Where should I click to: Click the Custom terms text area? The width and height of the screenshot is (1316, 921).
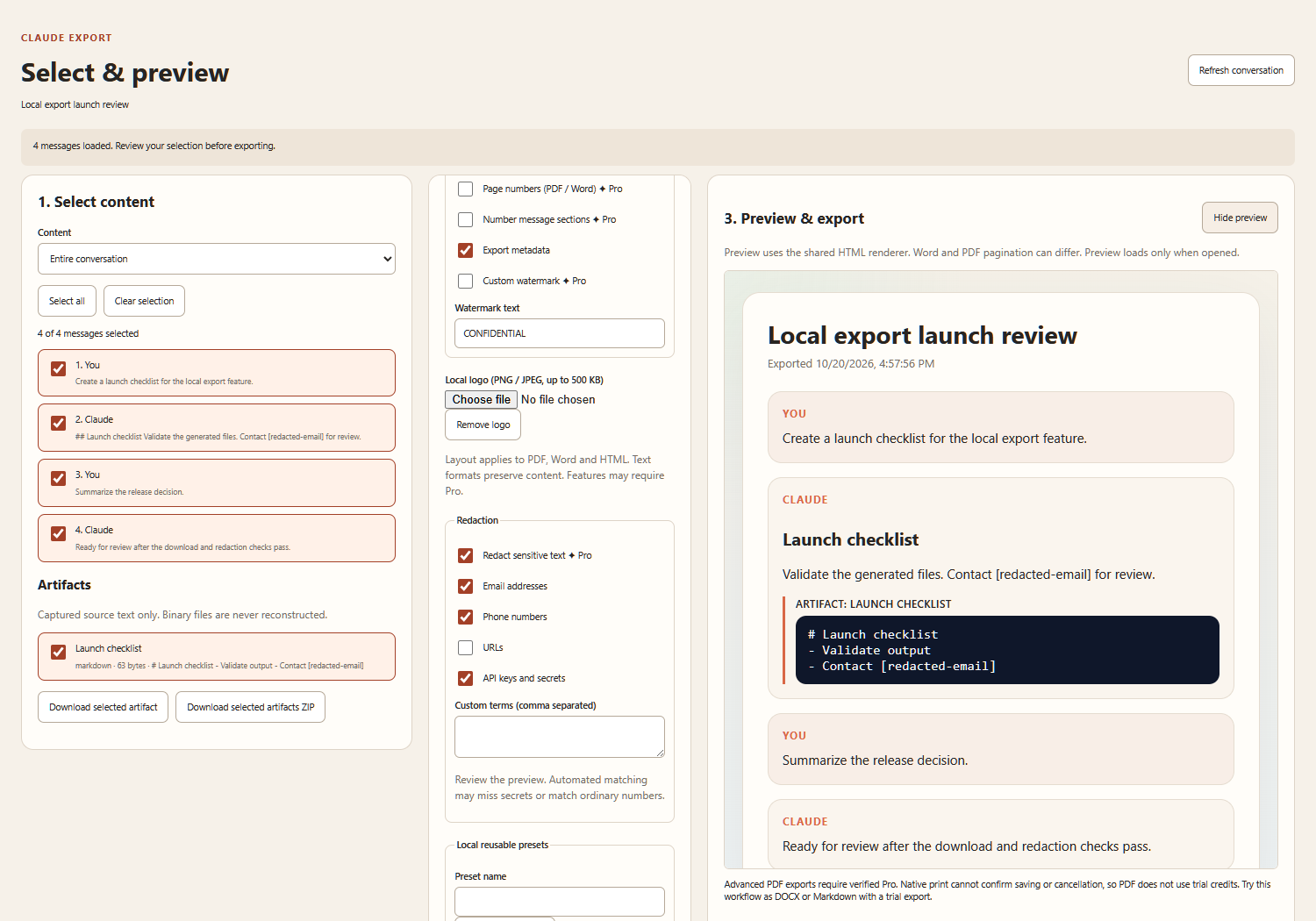(x=560, y=737)
